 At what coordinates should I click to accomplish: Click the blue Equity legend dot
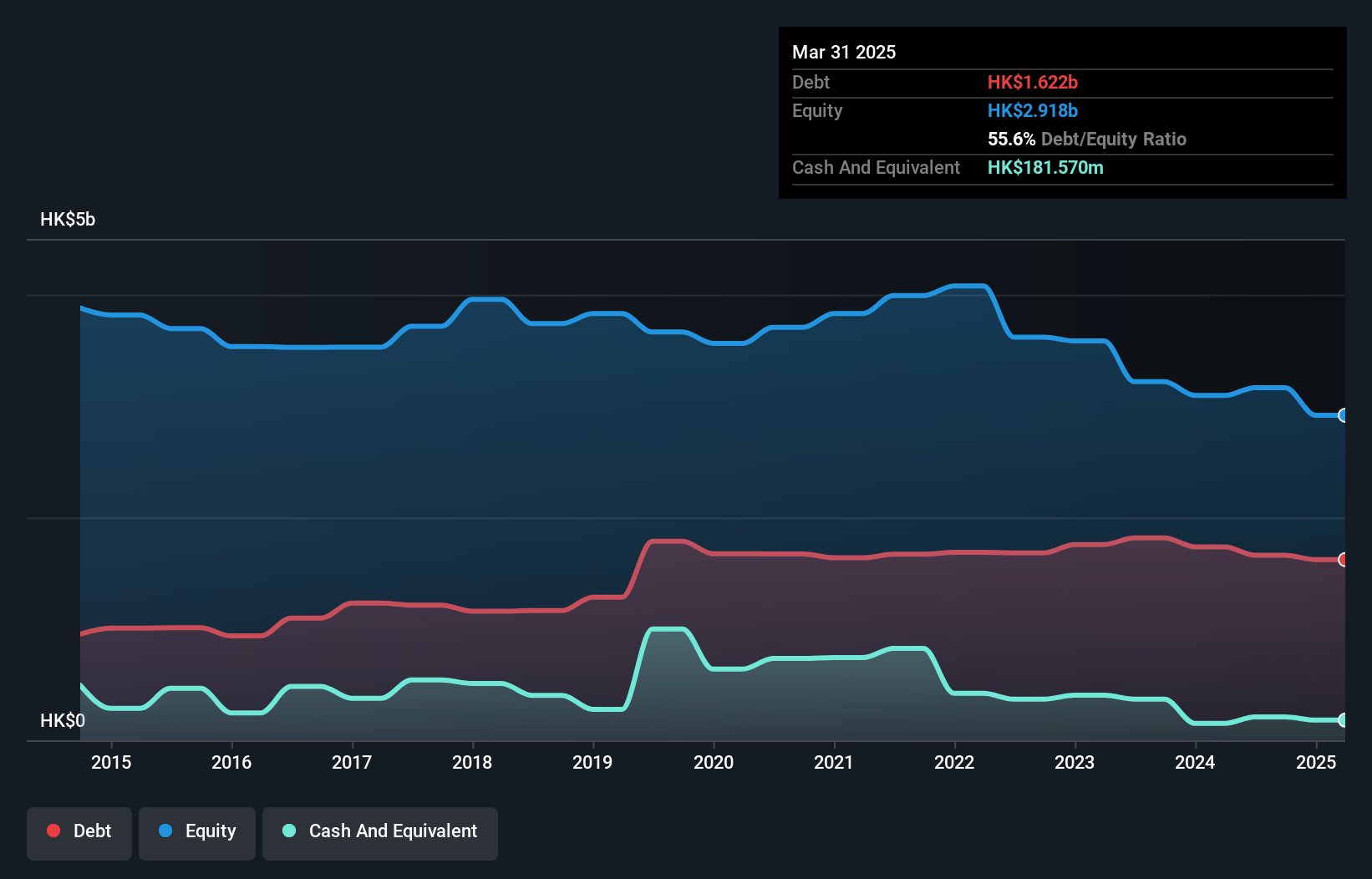(x=166, y=831)
